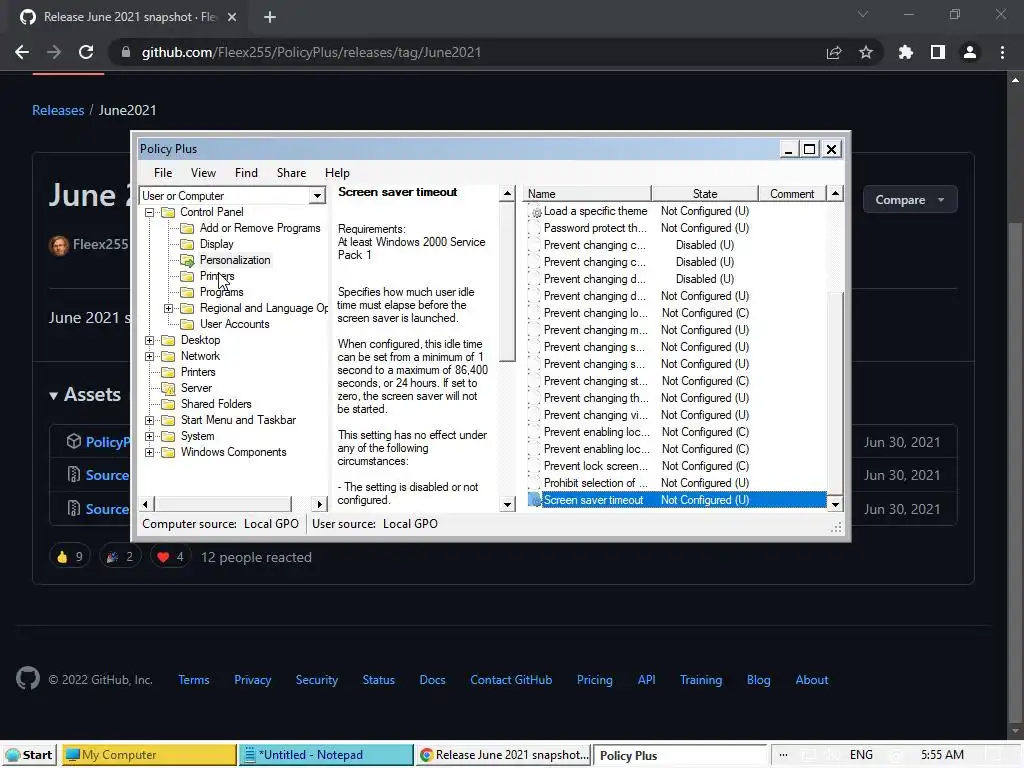This screenshot has width=1024, height=768.
Task: Select the Shared Folders tree item
Action: coord(216,404)
